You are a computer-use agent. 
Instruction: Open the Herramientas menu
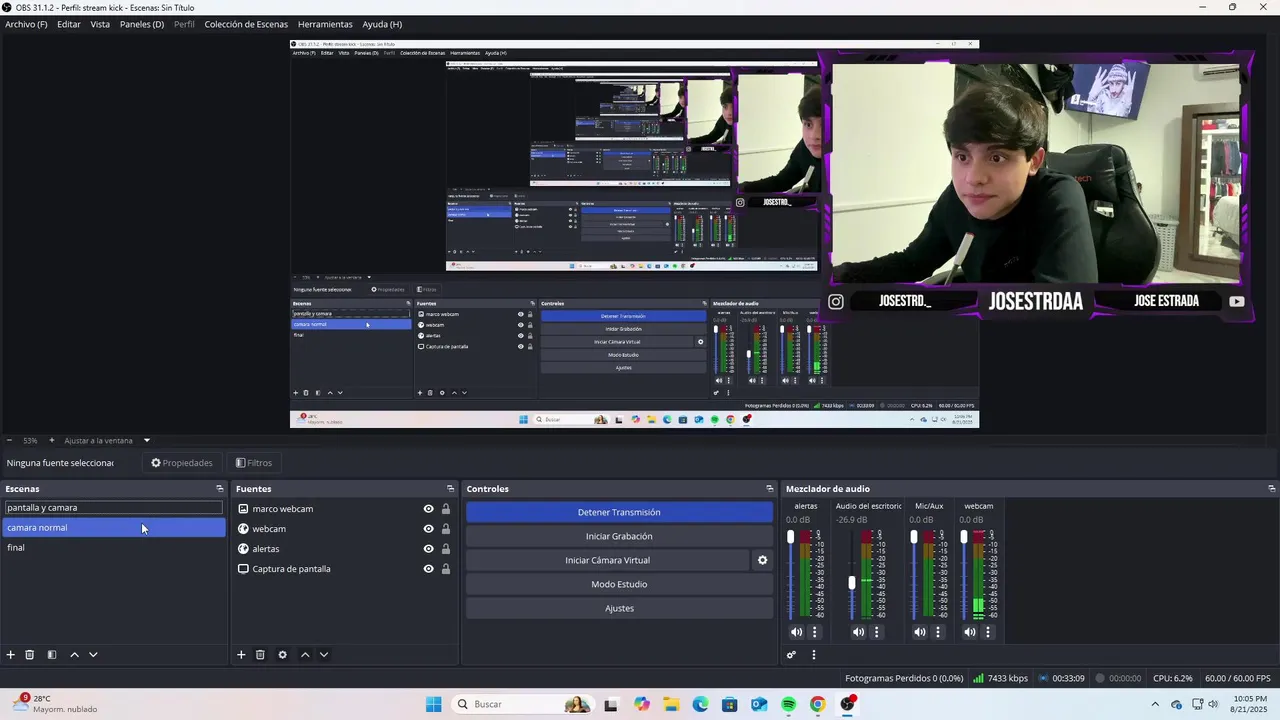(x=325, y=24)
